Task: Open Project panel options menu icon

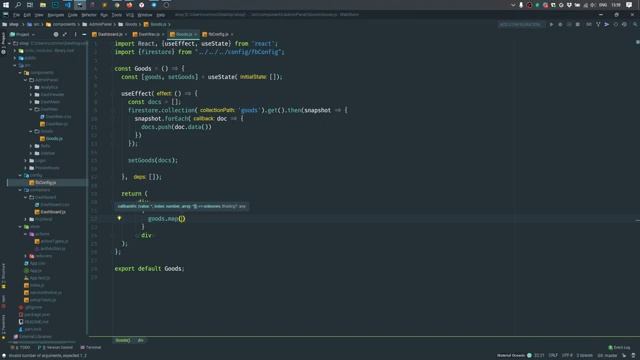Action: pyautogui.click(x=75, y=34)
